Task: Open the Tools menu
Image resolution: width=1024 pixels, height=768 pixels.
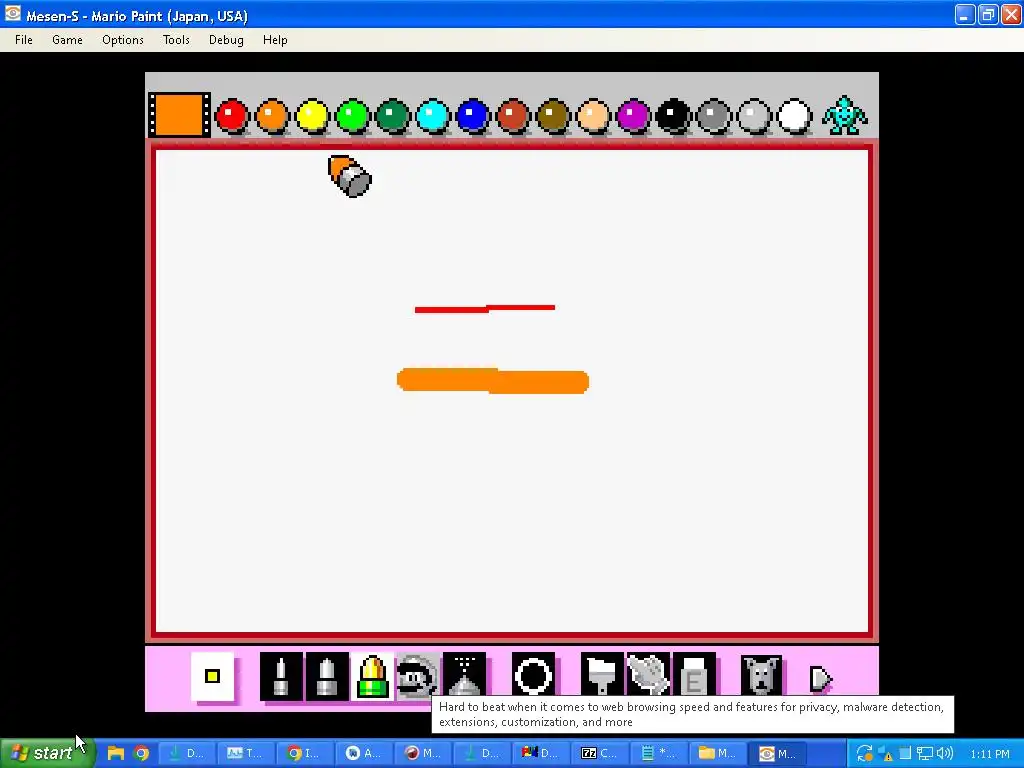Action: (176, 40)
